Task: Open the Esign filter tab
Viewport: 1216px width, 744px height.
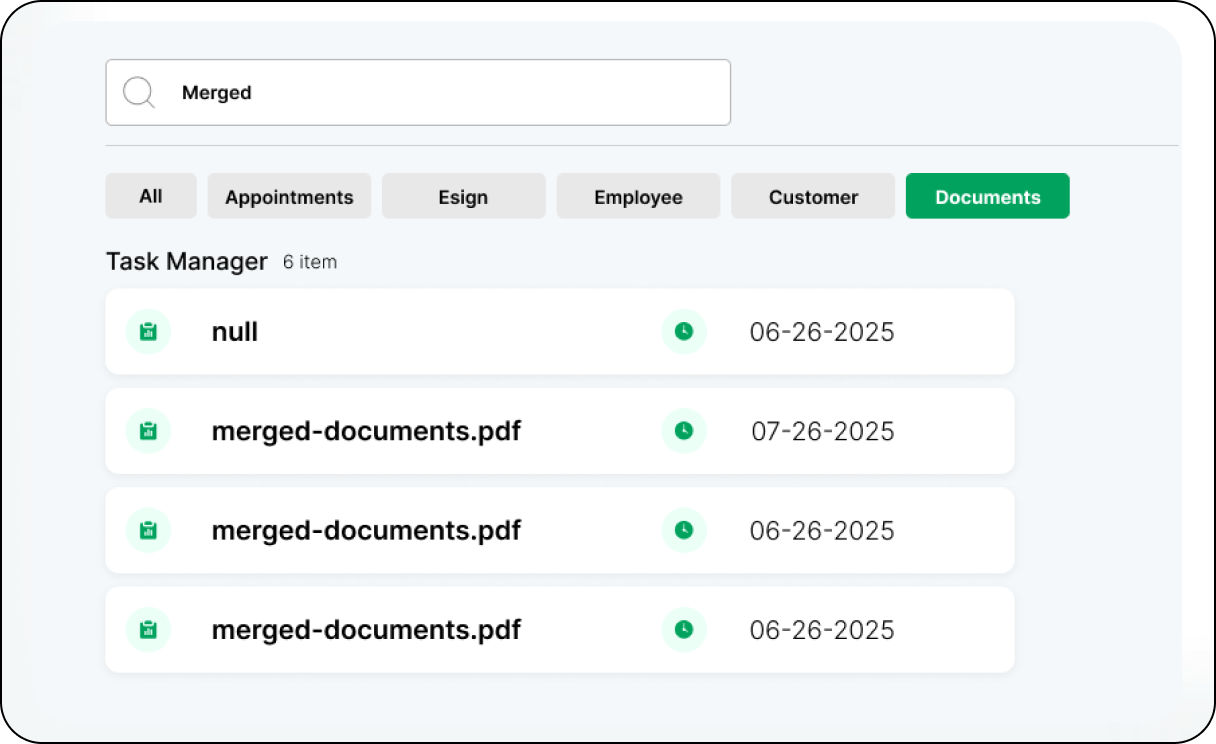Action: click(x=463, y=196)
